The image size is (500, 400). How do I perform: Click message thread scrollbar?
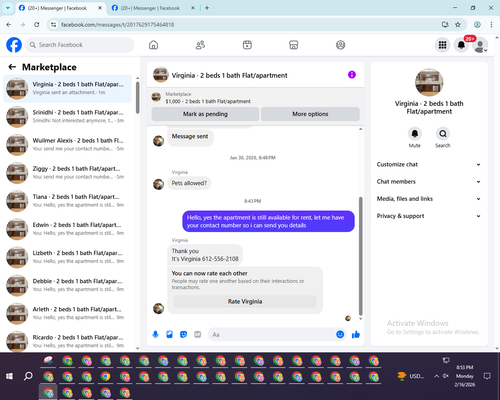[360, 256]
